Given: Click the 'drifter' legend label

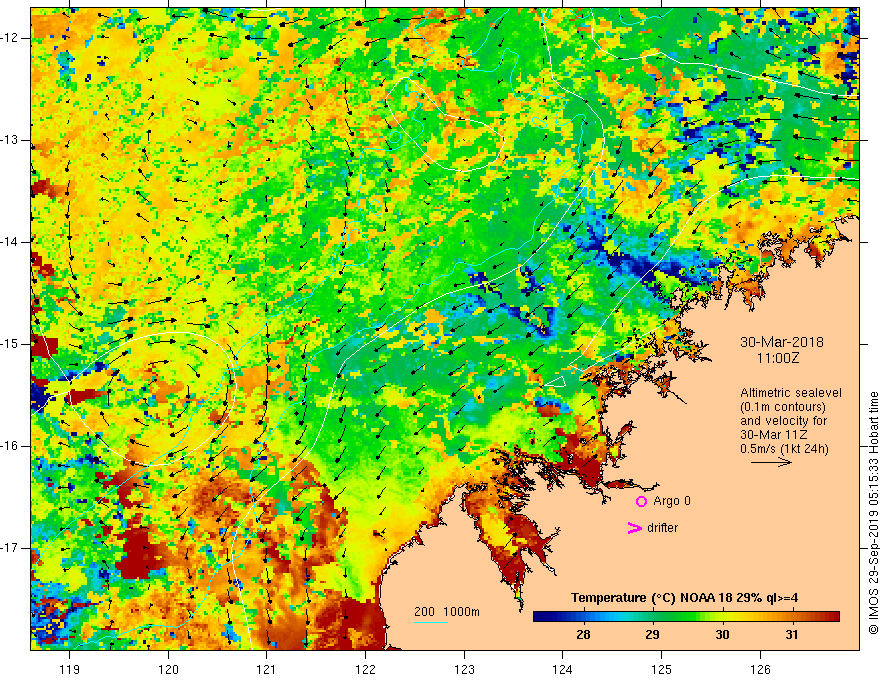Looking at the screenshot, I should click(662, 528).
